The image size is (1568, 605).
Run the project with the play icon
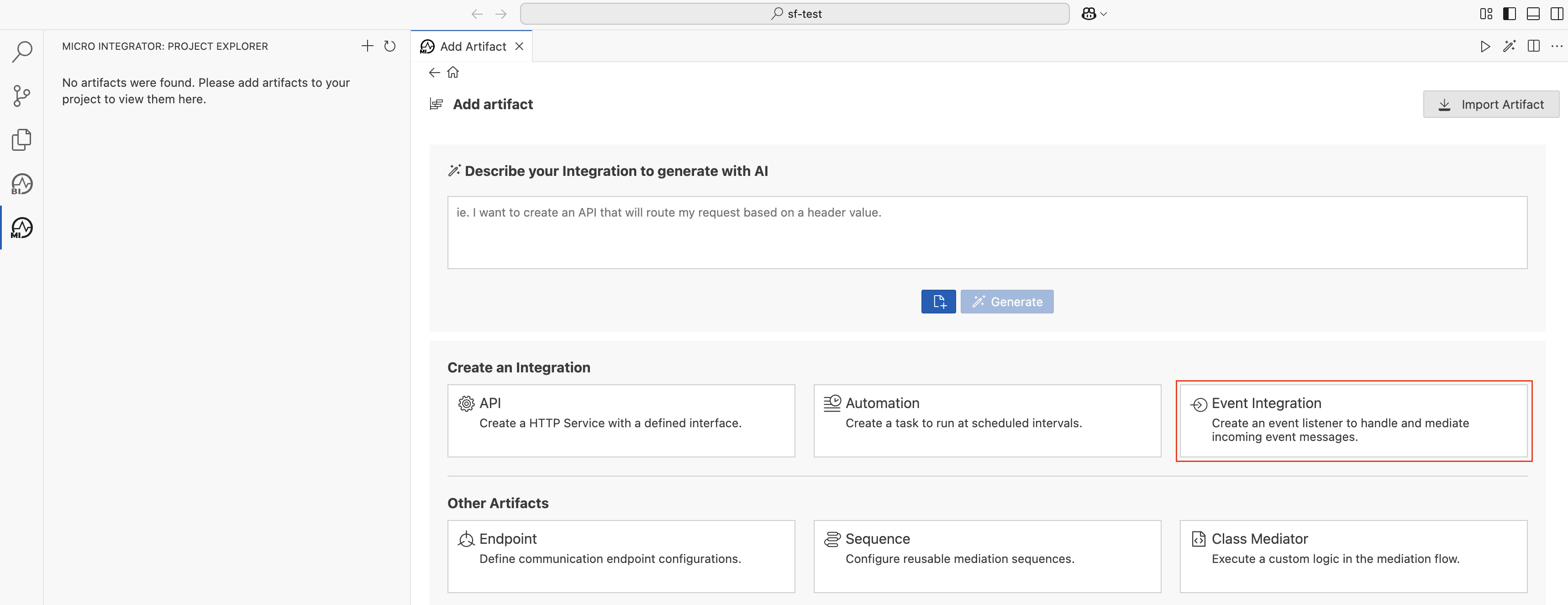click(1485, 46)
